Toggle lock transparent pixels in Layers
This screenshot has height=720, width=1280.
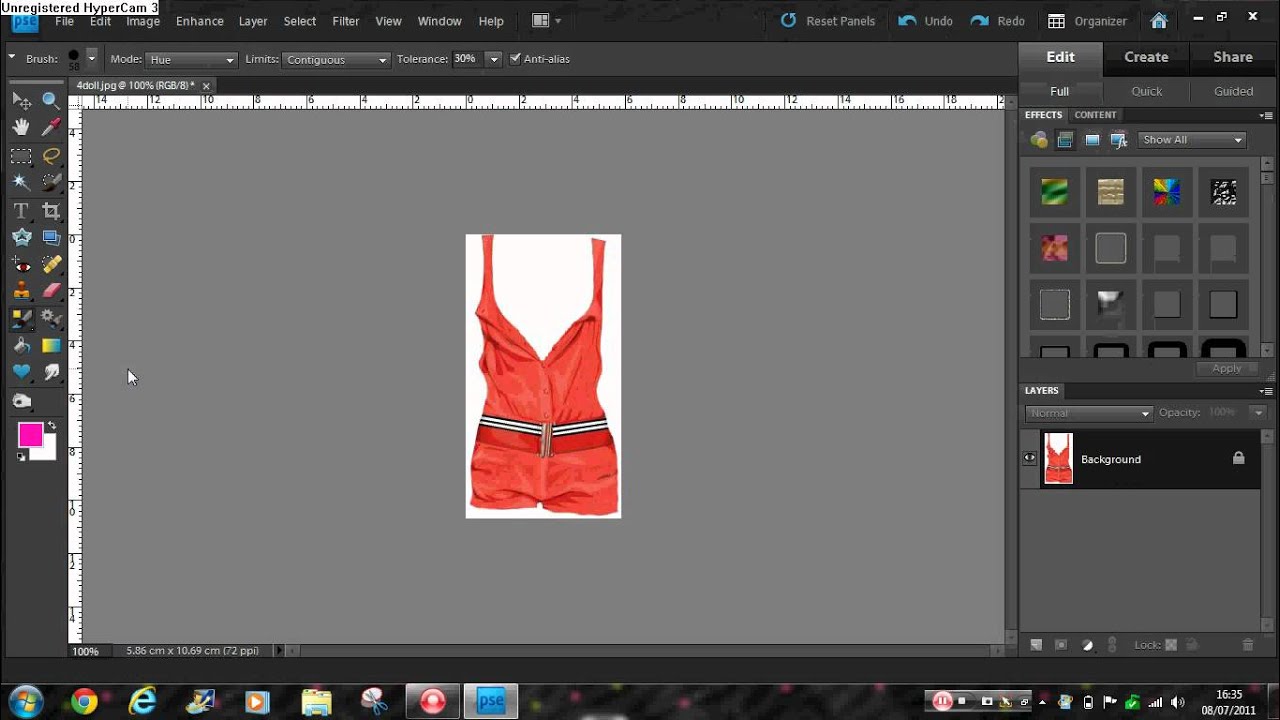click(x=1171, y=645)
